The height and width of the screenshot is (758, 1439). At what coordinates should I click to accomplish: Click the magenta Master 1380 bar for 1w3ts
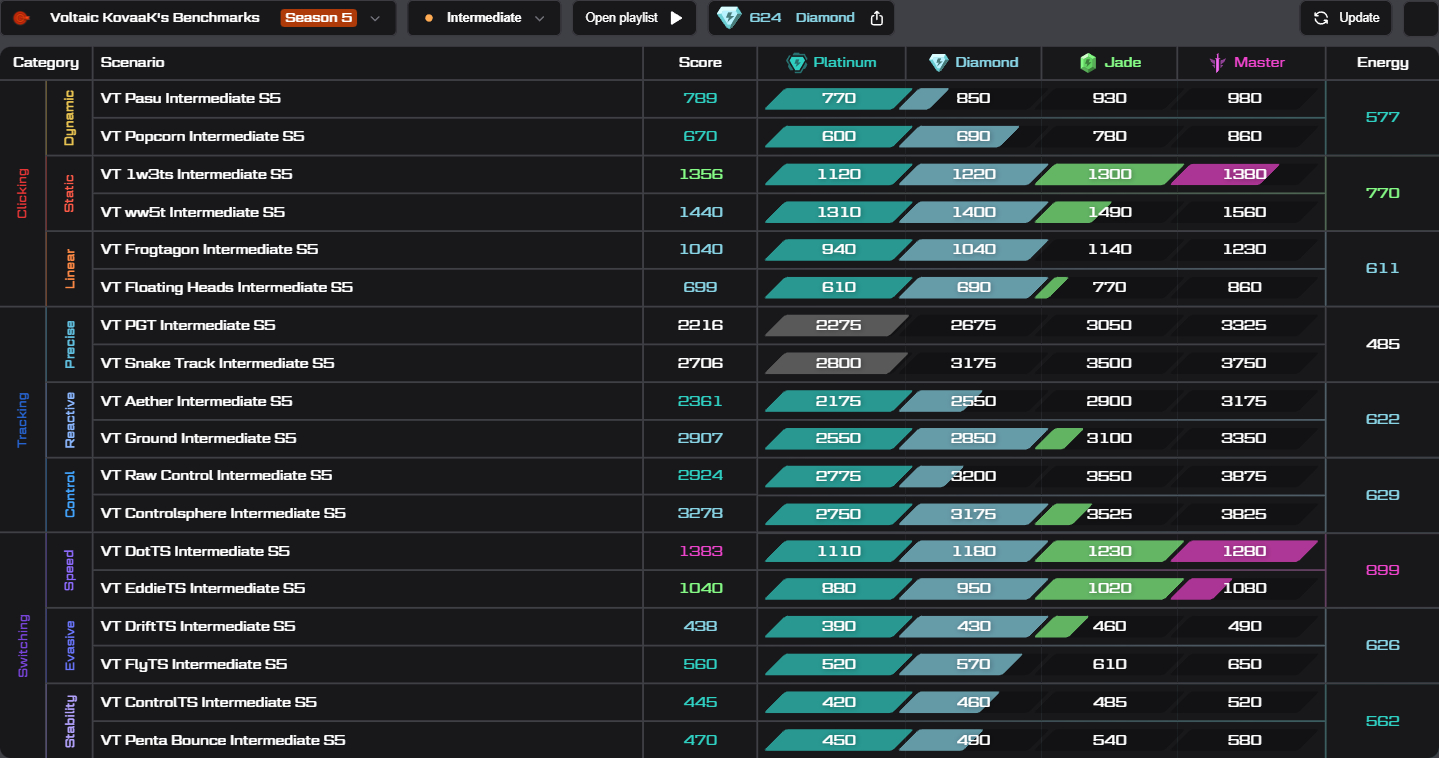click(1225, 174)
